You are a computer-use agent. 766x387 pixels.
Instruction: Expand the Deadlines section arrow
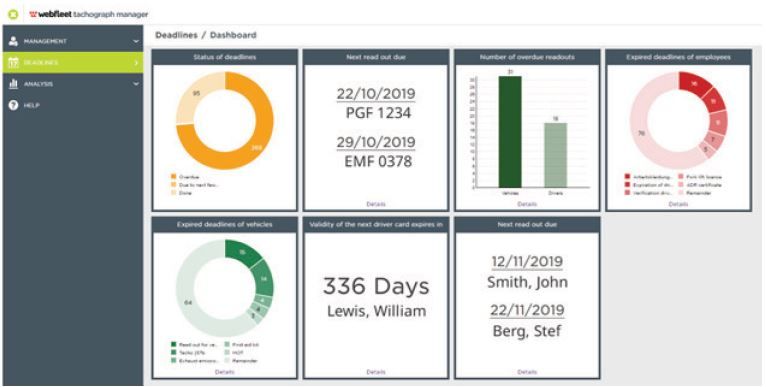pyautogui.click(x=136, y=63)
